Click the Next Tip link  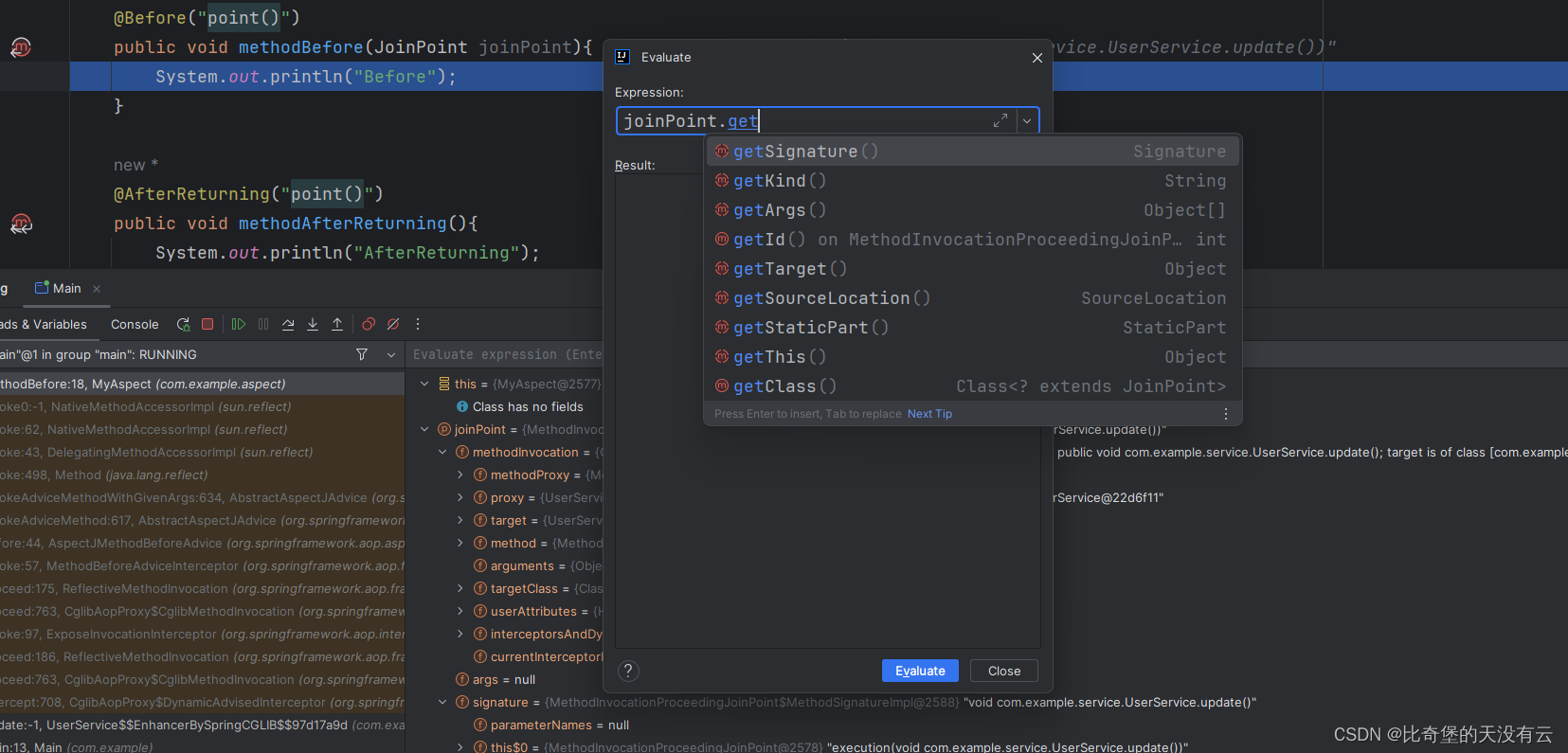[x=929, y=414]
